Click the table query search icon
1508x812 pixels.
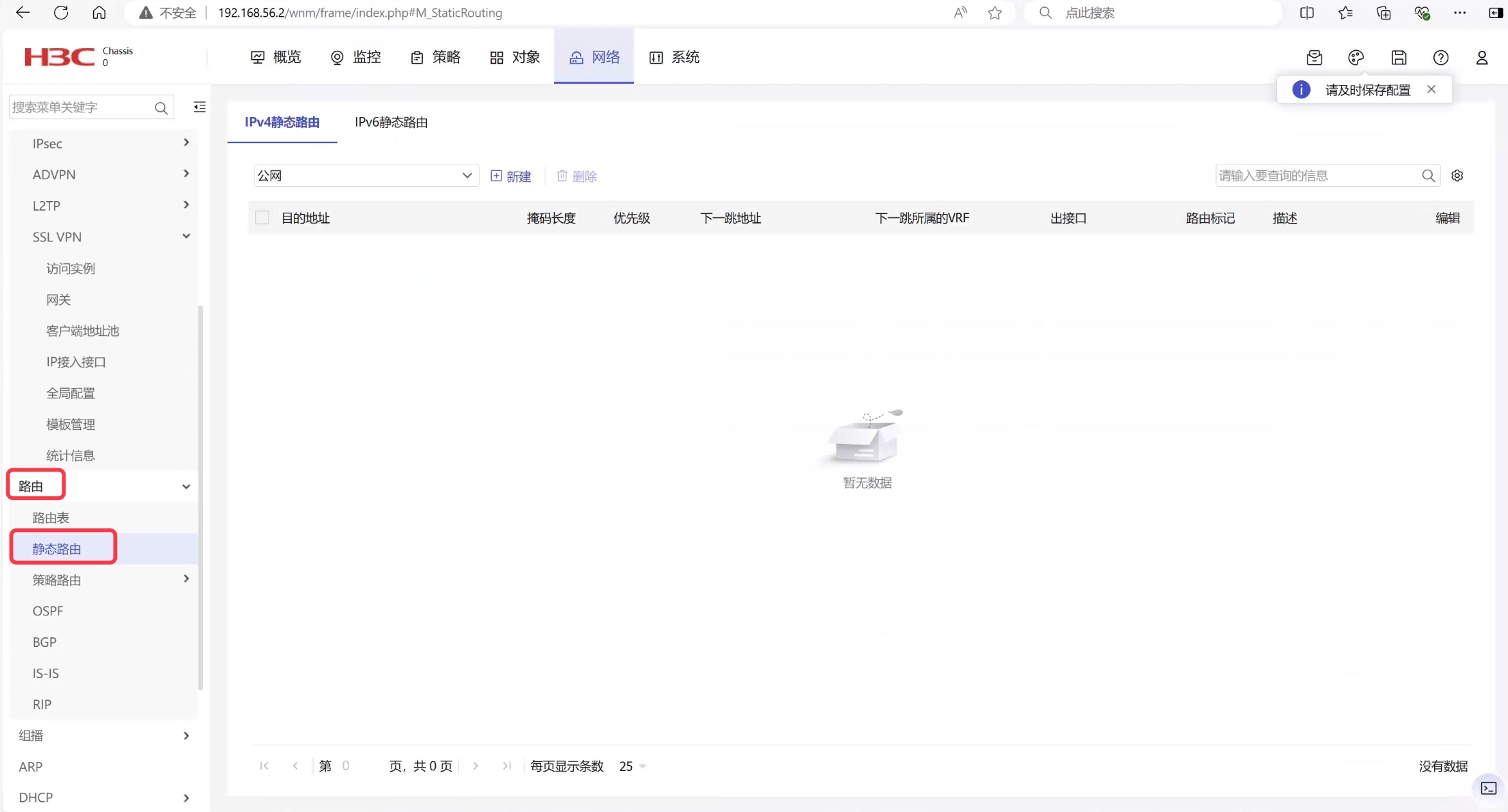(x=1428, y=175)
